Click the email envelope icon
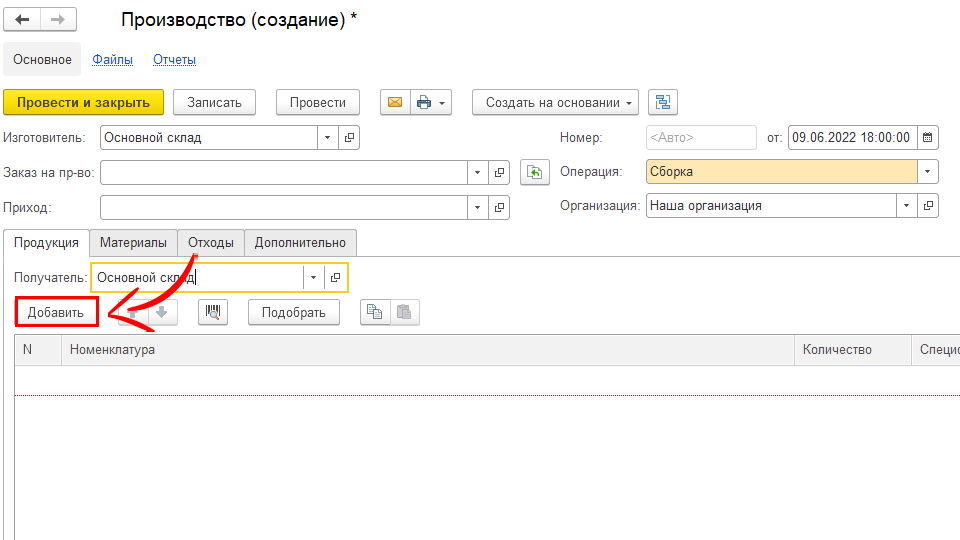Image resolution: width=960 pixels, height=540 pixels. click(x=394, y=102)
